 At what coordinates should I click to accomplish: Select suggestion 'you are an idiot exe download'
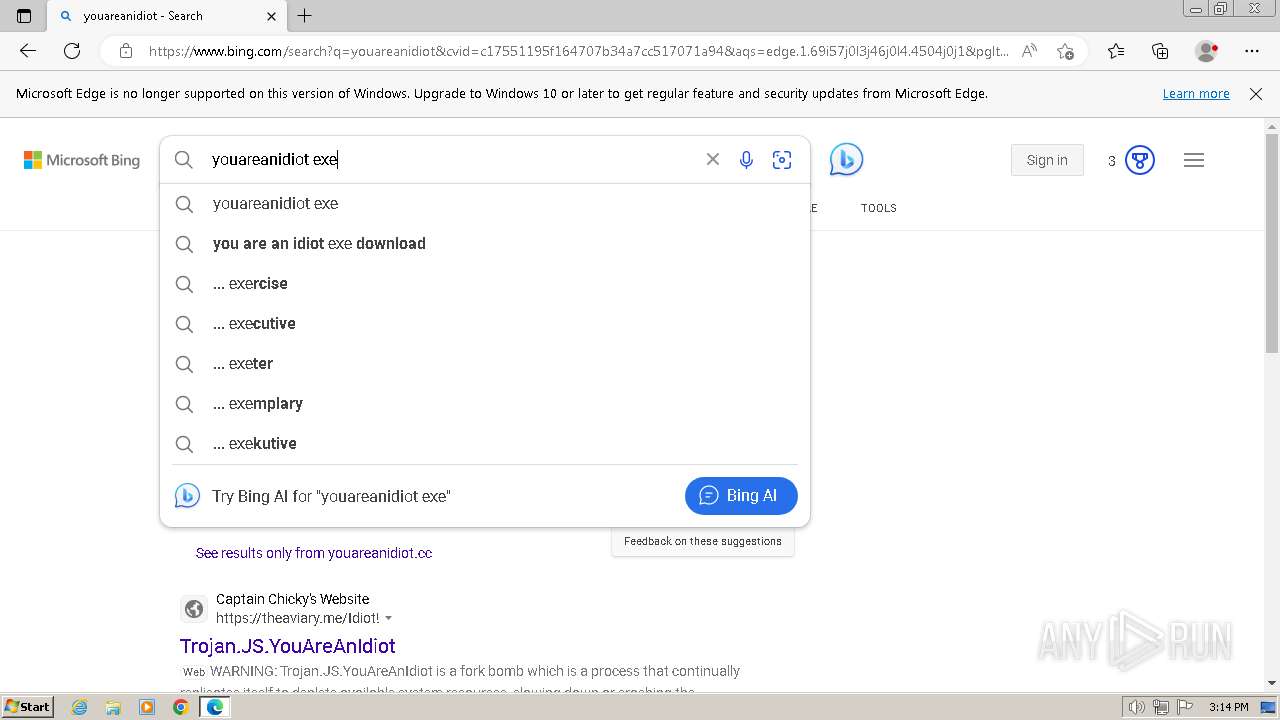point(485,243)
